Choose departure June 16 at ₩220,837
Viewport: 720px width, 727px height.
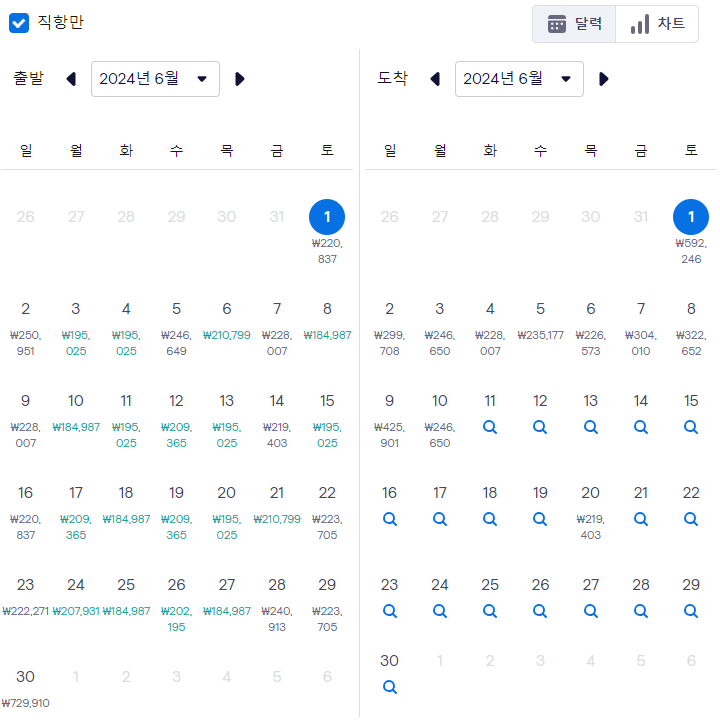(25, 513)
